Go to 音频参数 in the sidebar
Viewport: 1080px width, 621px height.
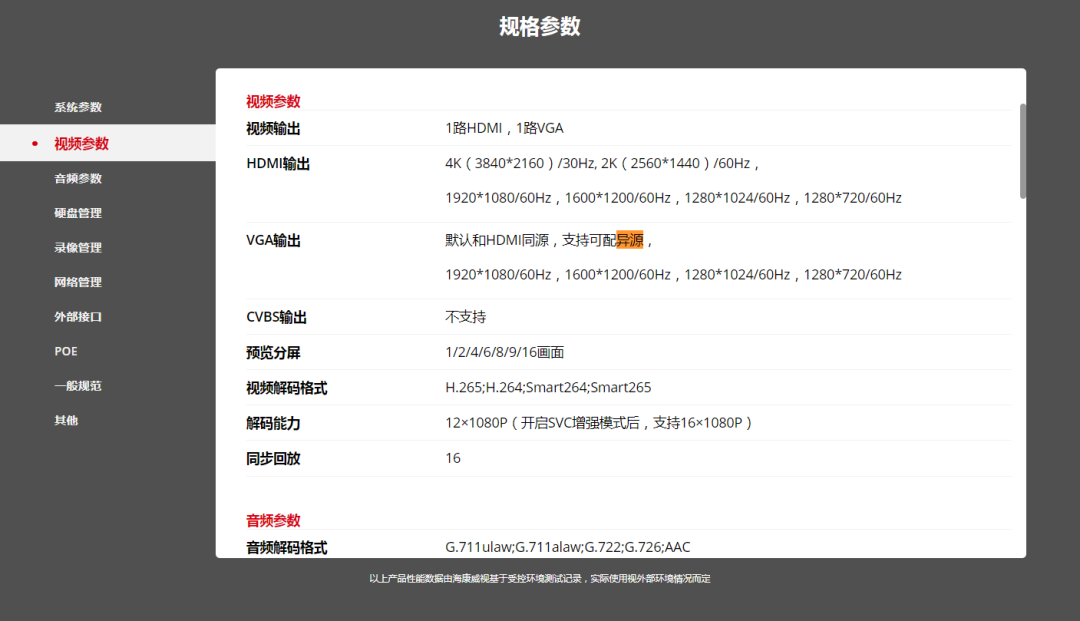tap(78, 178)
